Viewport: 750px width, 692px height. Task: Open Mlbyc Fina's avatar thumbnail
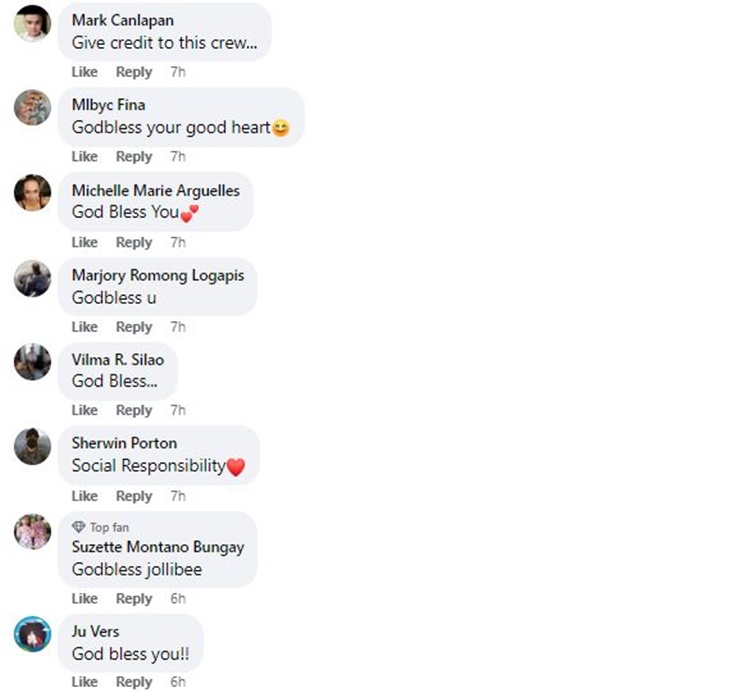[x=33, y=108]
